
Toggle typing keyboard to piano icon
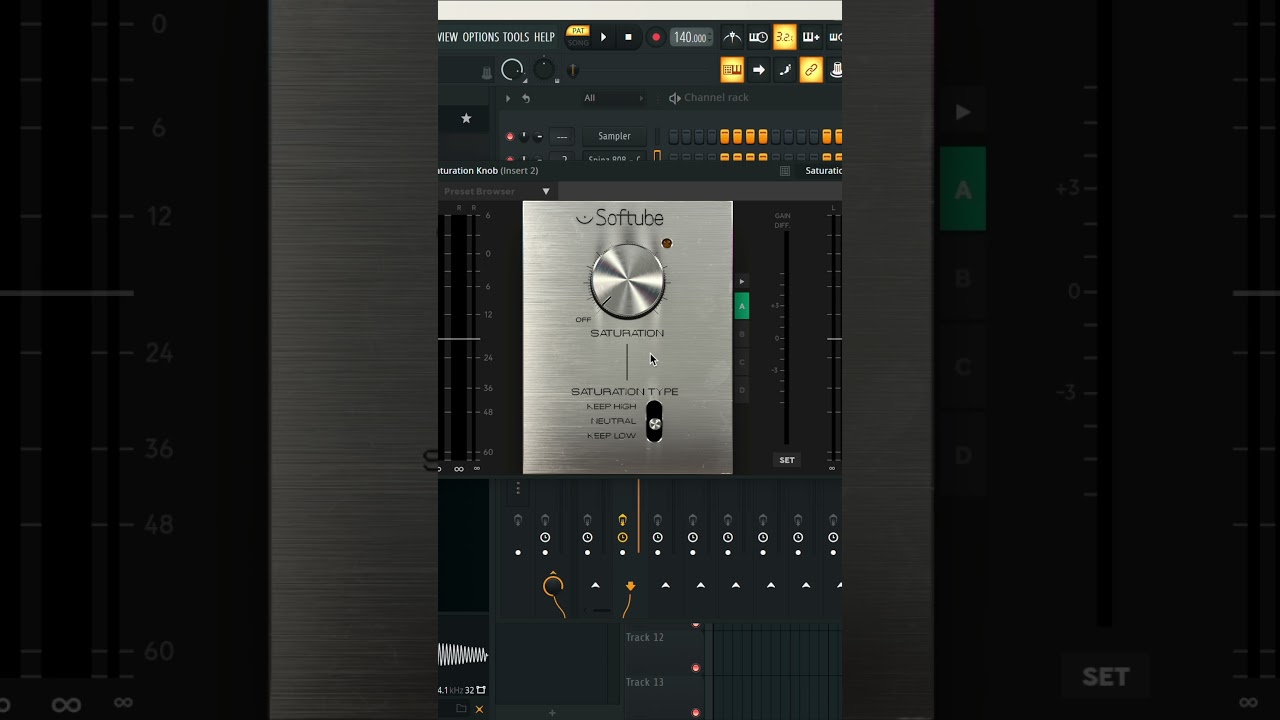[x=732, y=70]
